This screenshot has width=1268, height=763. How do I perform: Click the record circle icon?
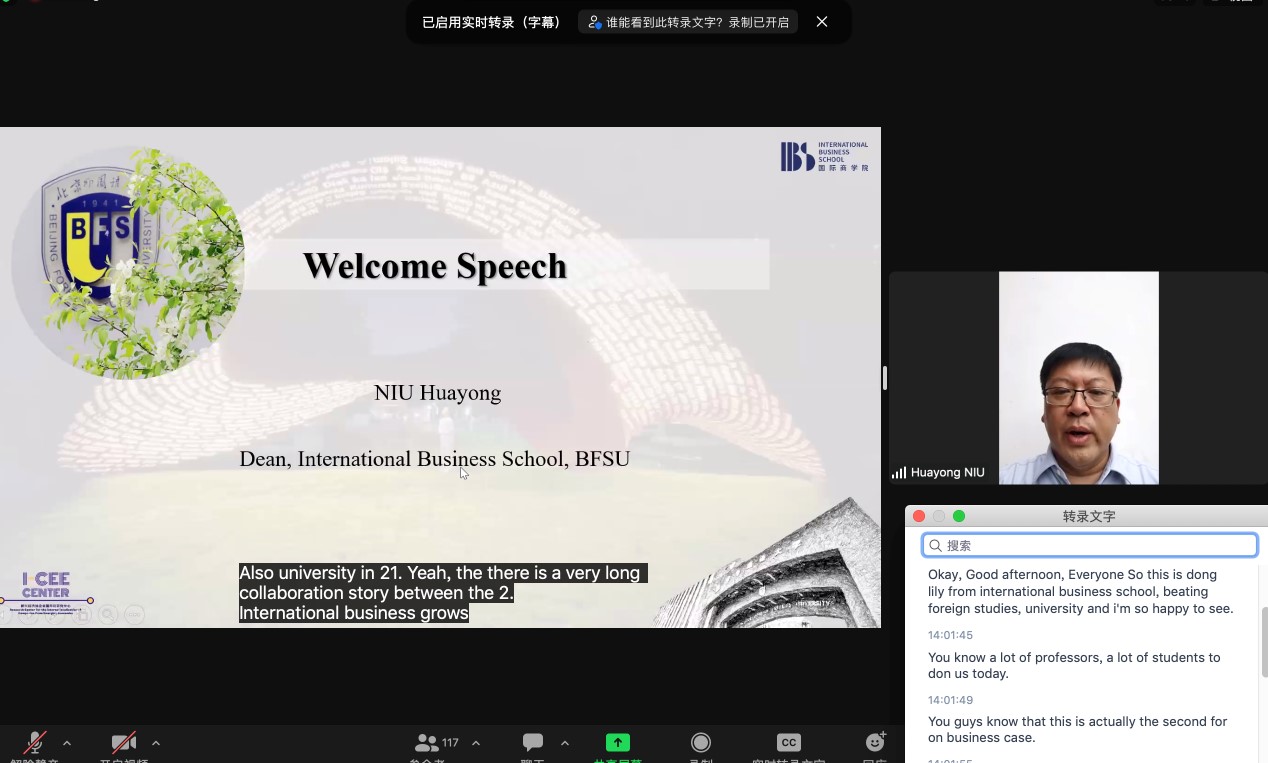tap(701, 742)
